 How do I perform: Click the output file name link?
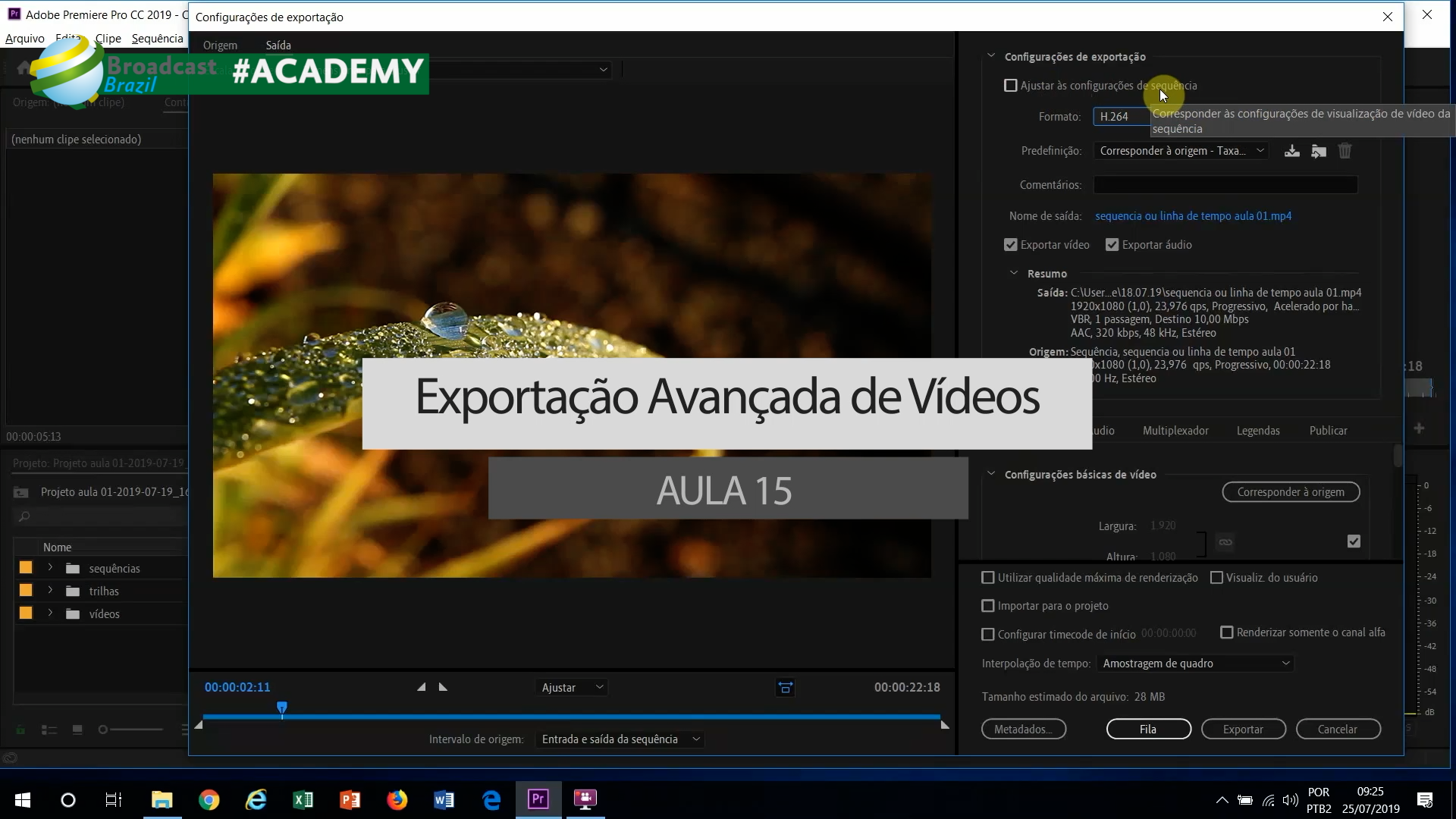1193,216
